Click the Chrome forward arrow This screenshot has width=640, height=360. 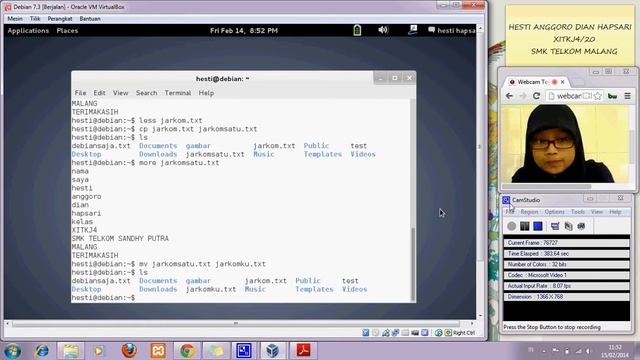522,96
